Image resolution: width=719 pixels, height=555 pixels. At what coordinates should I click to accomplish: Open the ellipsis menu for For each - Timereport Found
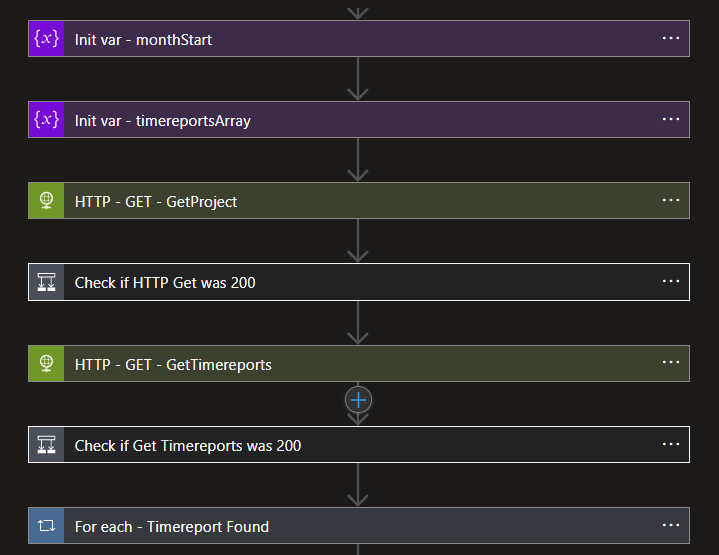(671, 525)
